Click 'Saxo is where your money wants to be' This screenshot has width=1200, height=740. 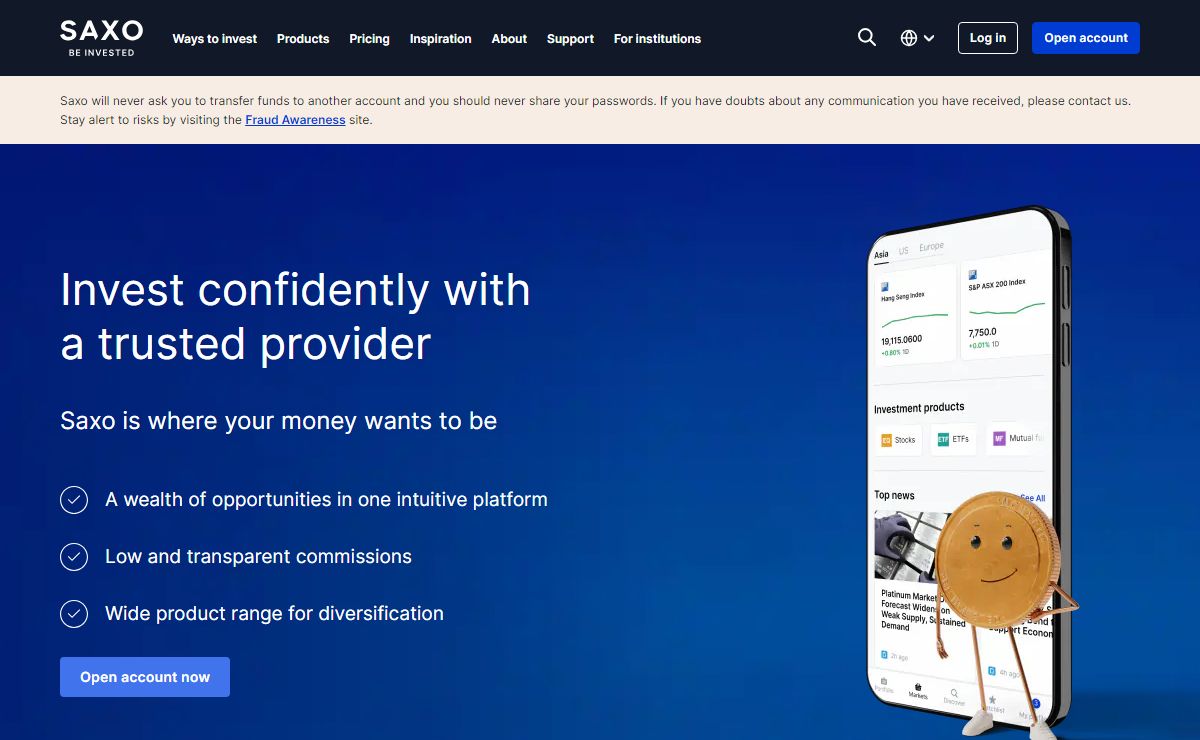pos(279,420)
